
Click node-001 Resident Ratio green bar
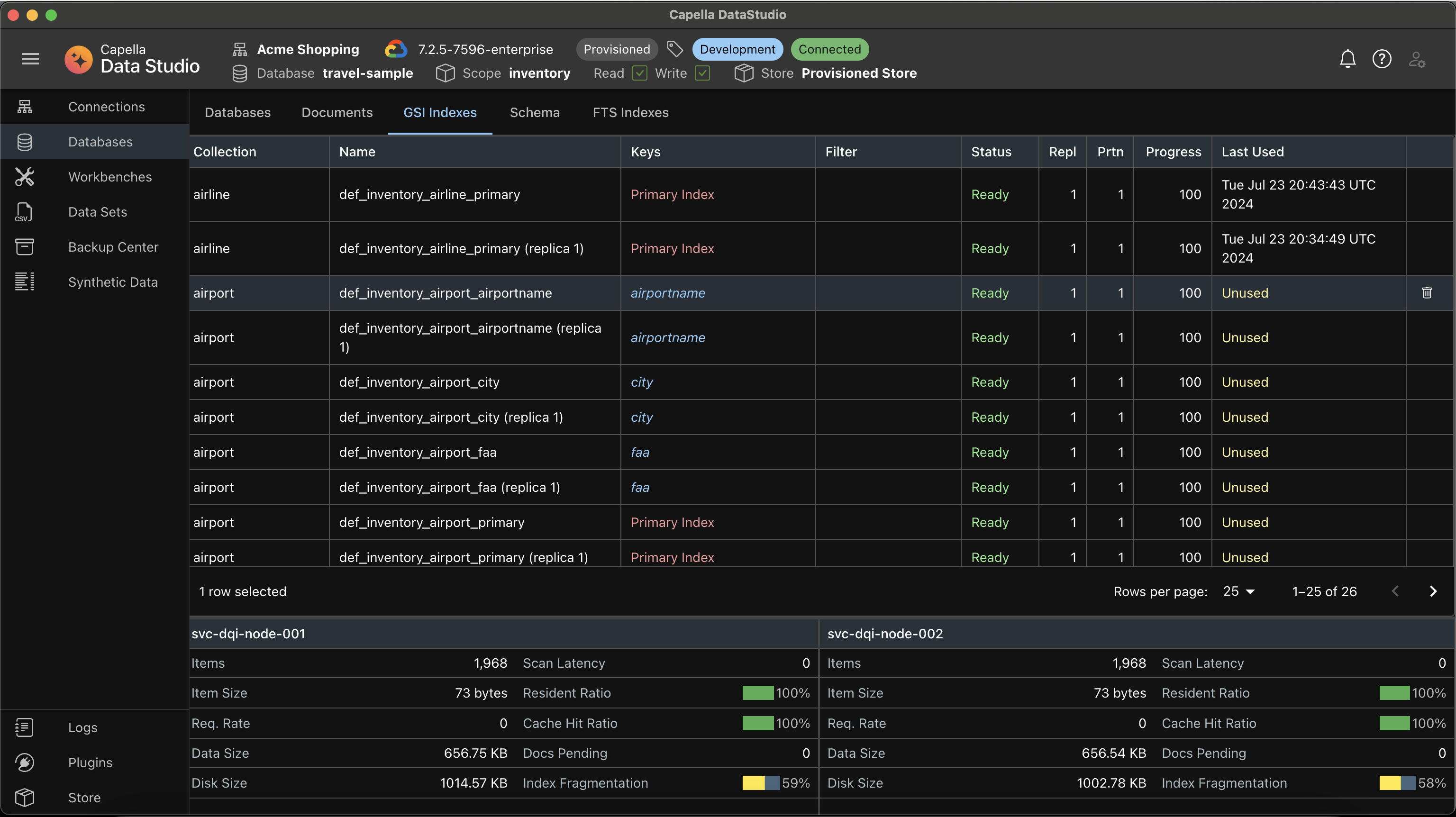757,693
